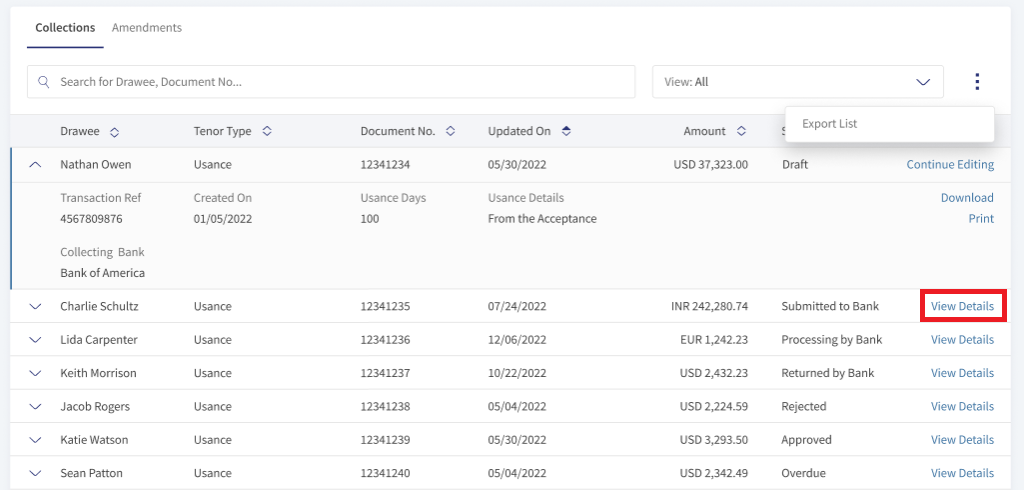Switch to the Amendments tab

[x=147, y=28]
